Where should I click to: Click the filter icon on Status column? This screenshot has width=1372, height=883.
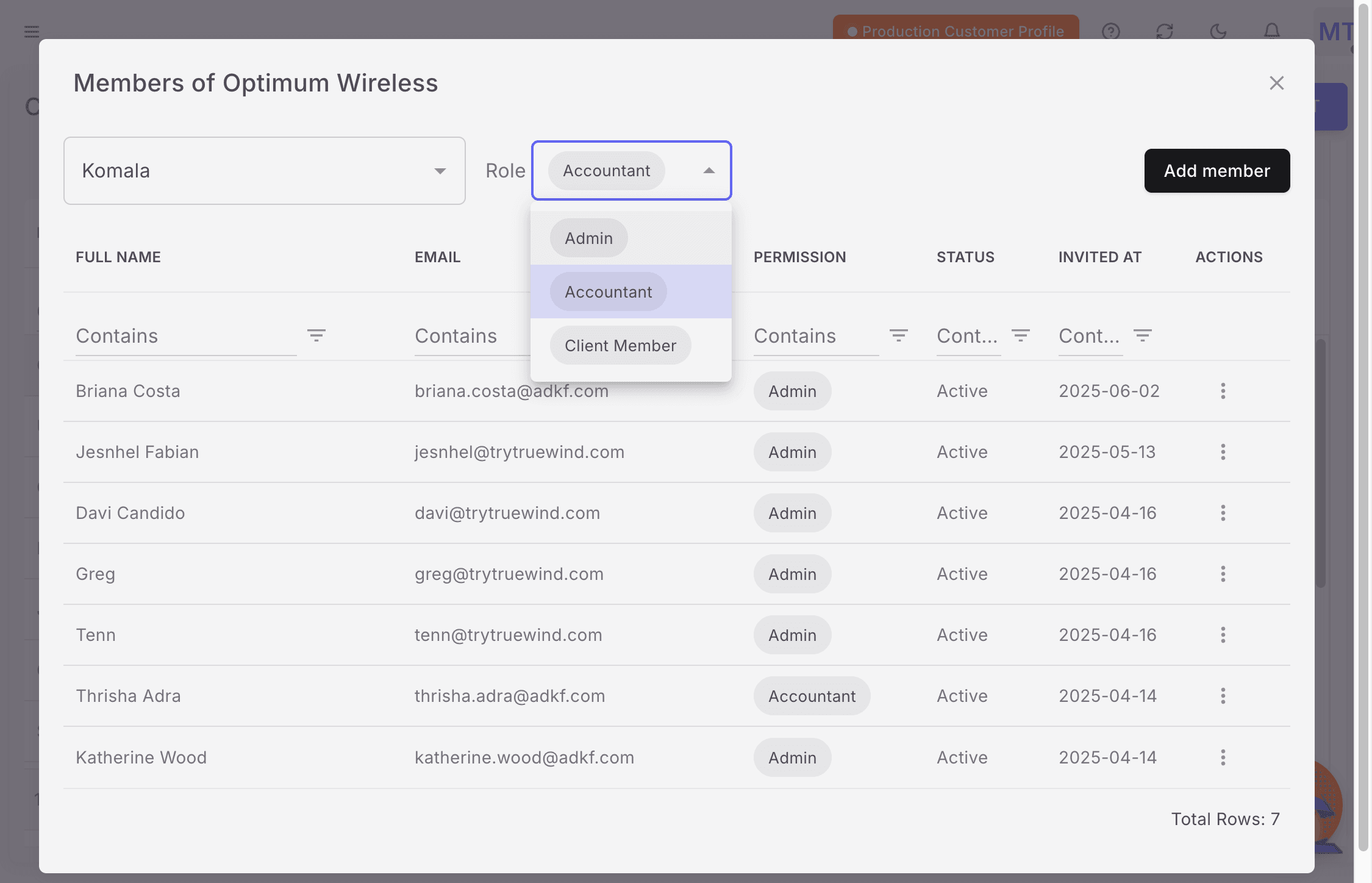coord(1020,335)
